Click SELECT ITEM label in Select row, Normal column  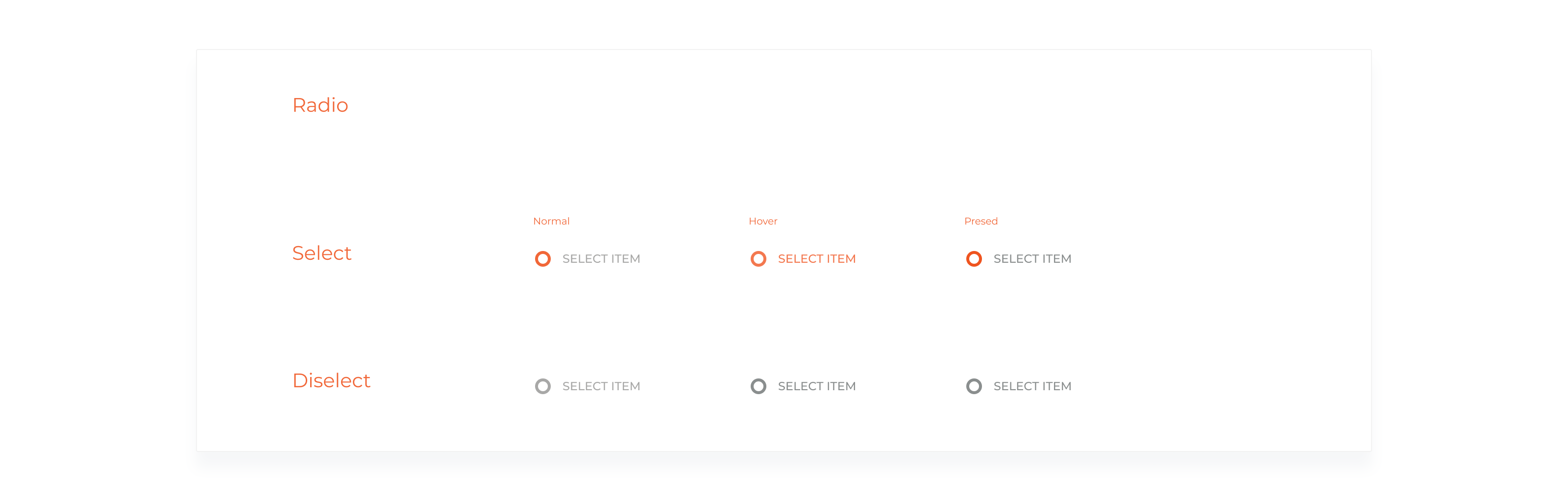tap(601, 259)
